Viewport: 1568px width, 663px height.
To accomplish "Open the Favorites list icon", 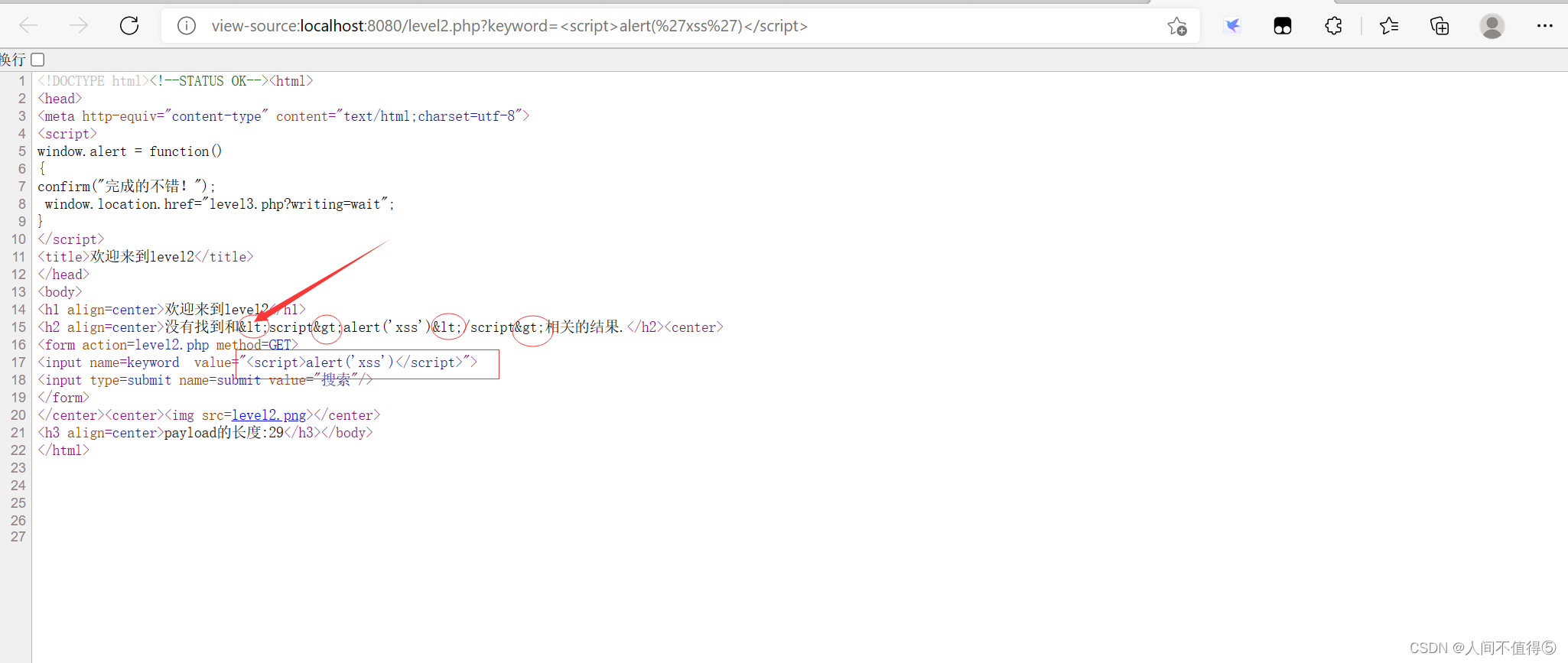I will pyautogui.click(x=1389, y=26).
